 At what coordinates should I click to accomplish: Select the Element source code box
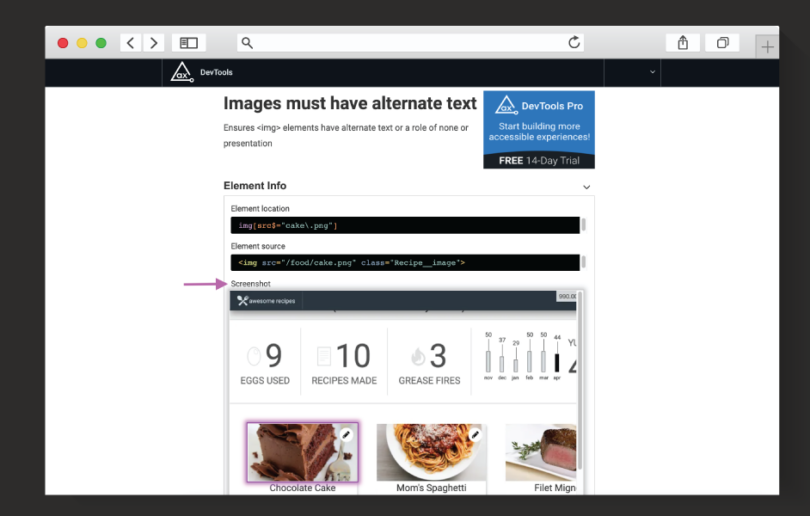[405, 262]
